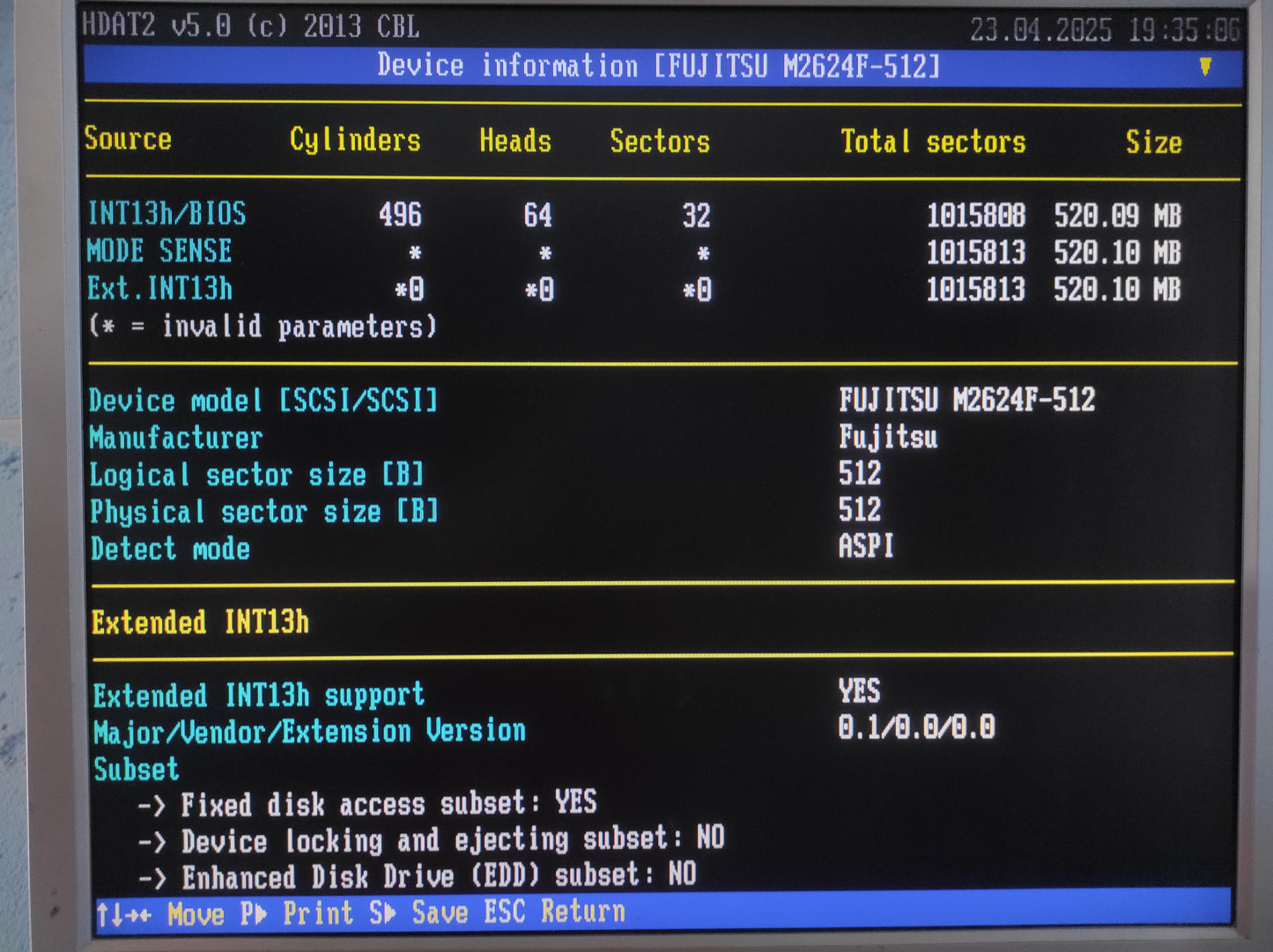Click the arrow before Enhanced Disk Drive subset
This screenshot has height=952, width=1273.
tap(152, 878)
